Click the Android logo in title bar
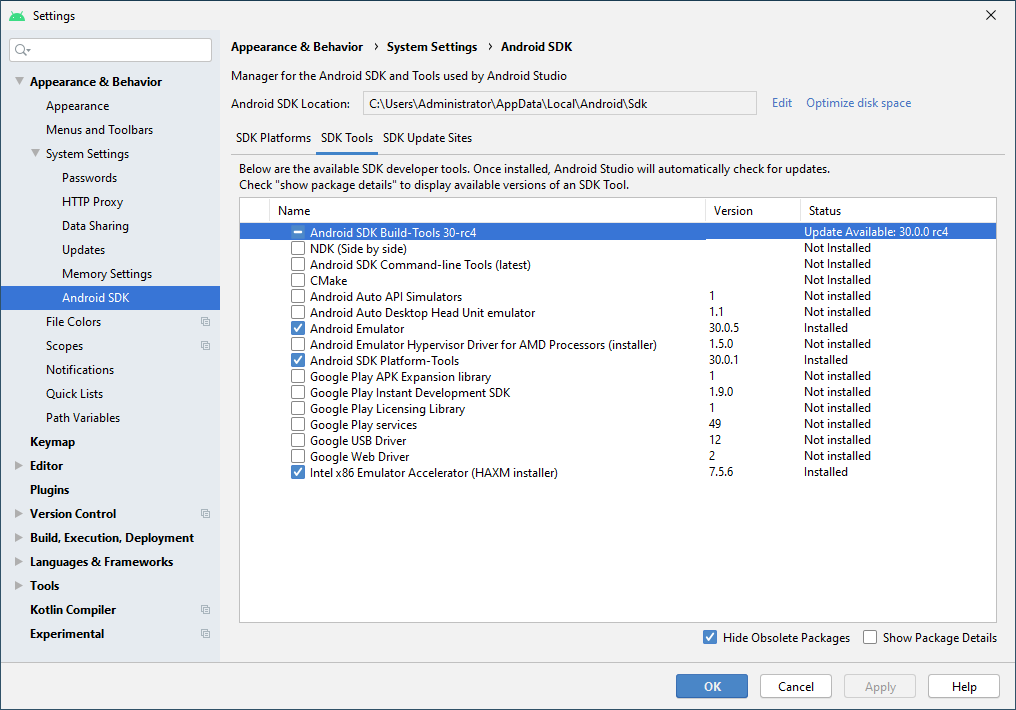This screenshot has width=1016, height=710. pos(17,16)
